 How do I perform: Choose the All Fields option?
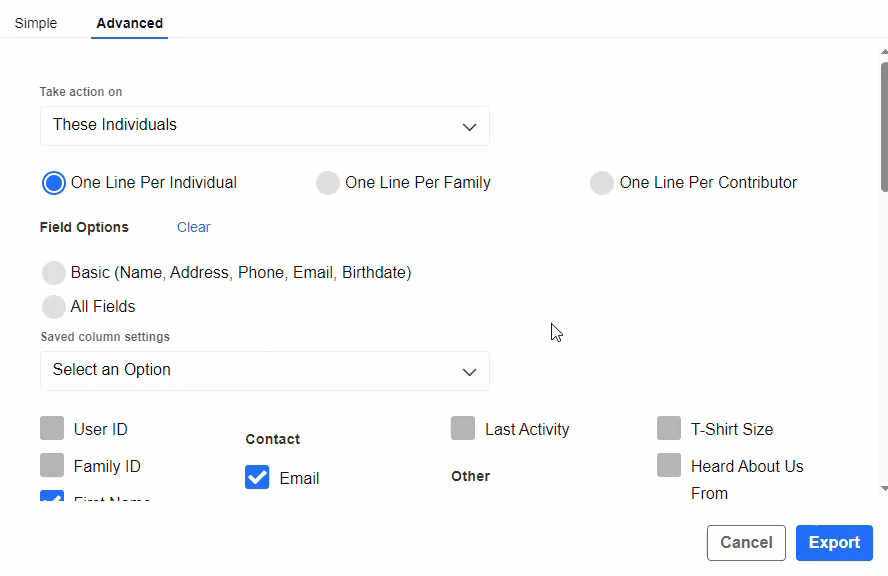click(x=53, y=306)
